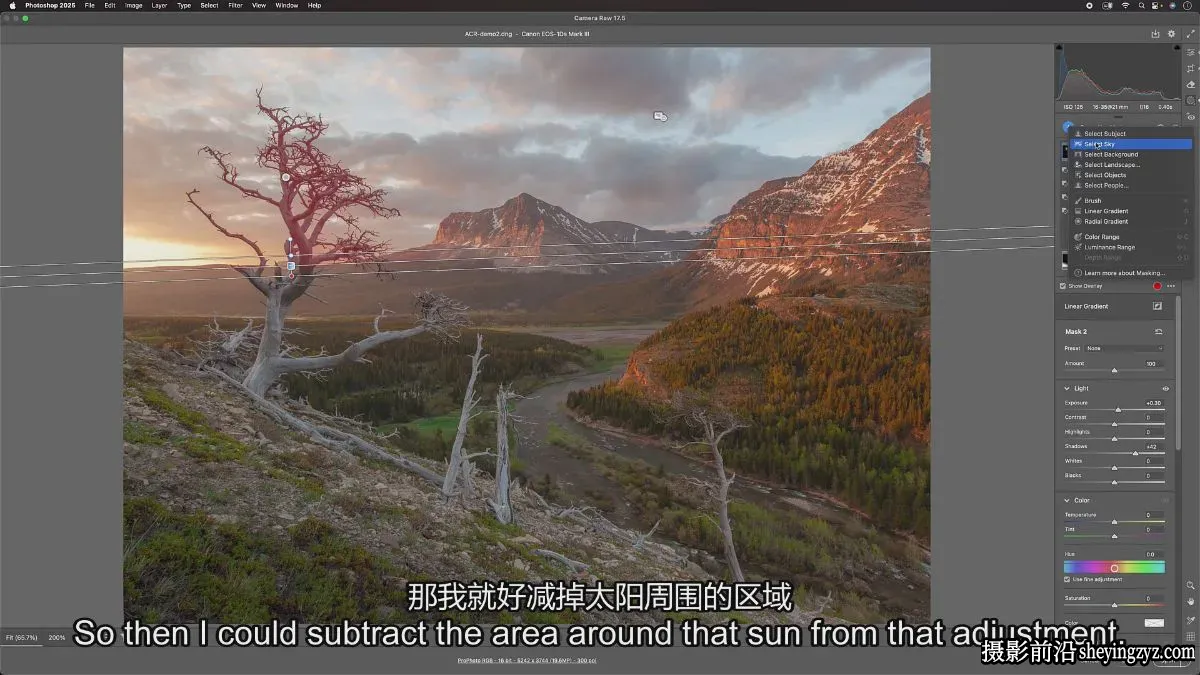Select the Red Eye tool icon

point(1190,117)
